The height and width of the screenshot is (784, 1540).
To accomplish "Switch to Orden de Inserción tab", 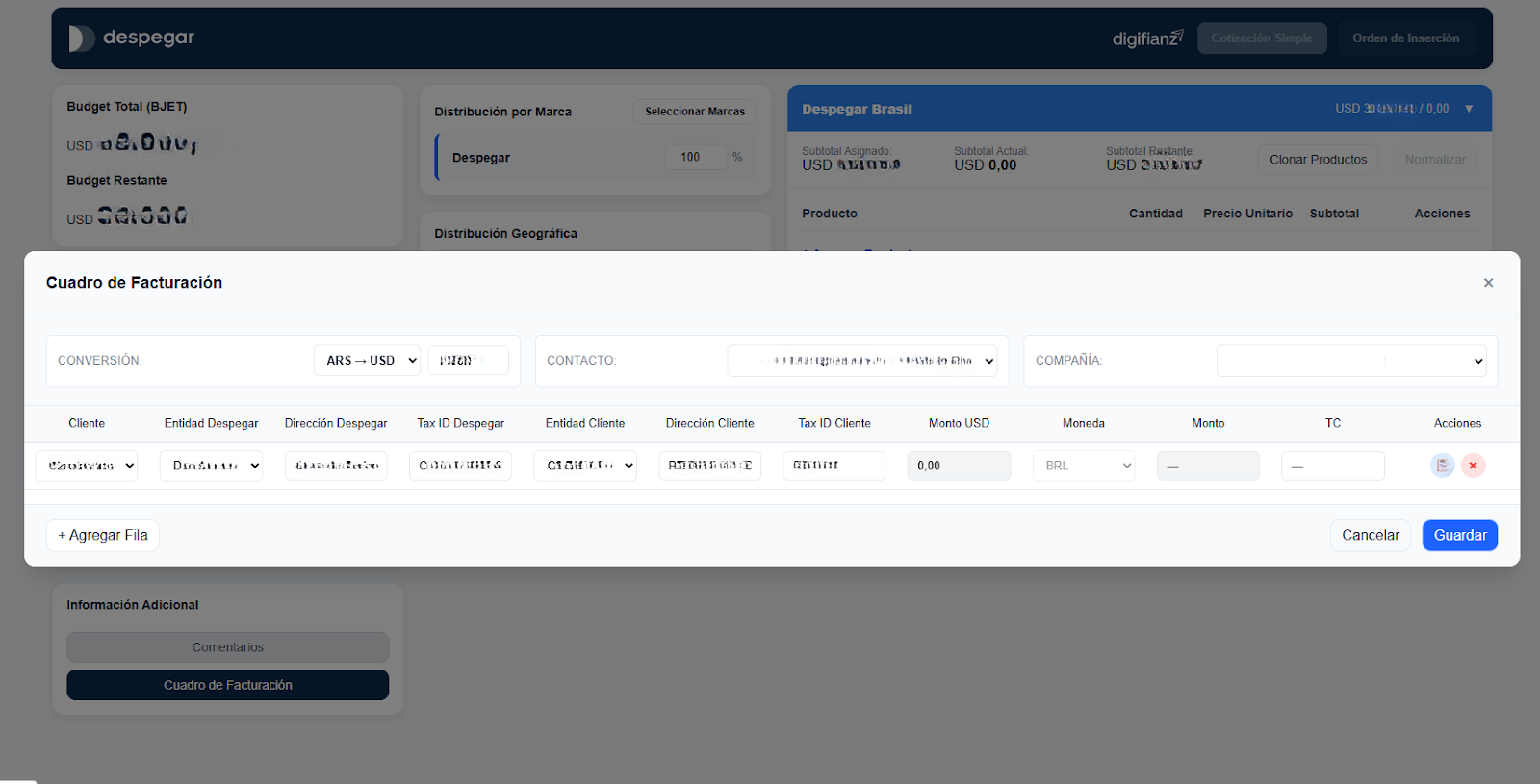I will (x=1406, y=38).
